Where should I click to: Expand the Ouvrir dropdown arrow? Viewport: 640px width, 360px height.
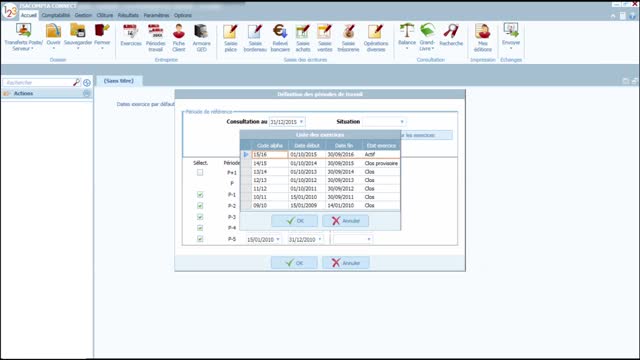[x=53, y=48]
